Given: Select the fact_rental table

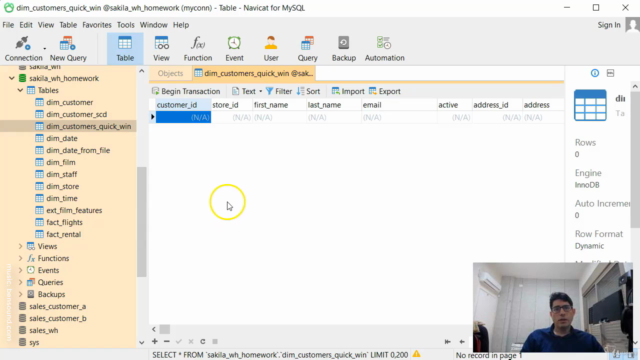Looking at the screenshot, I should pyautogui.click(x=63, y=234).
